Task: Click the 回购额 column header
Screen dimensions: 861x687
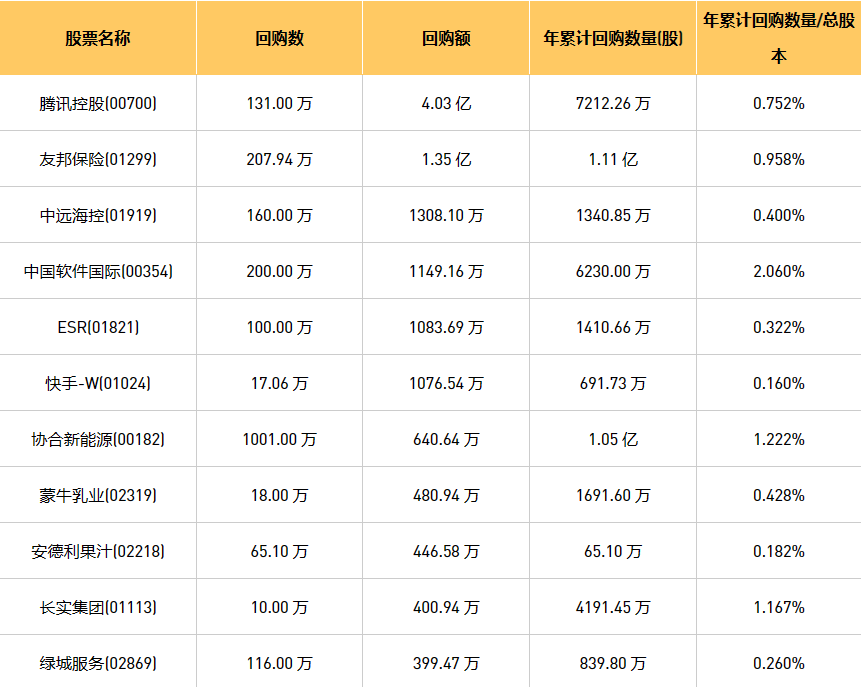Action: point(446,39)
